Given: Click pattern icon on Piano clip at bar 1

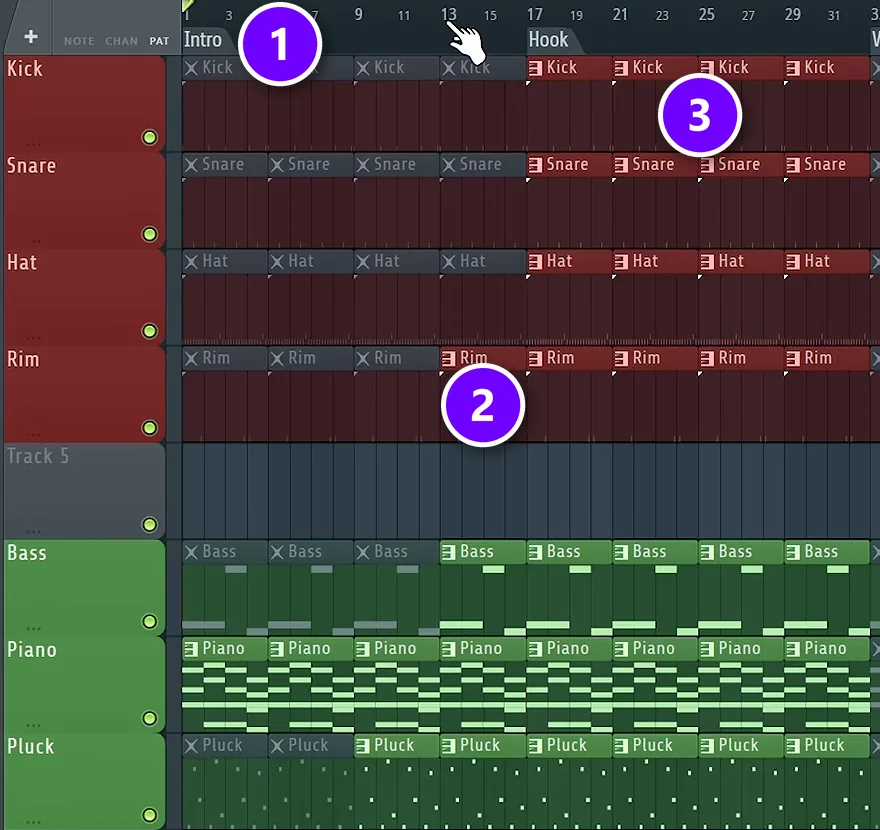Looking at the screenshot, I should 191,649.
